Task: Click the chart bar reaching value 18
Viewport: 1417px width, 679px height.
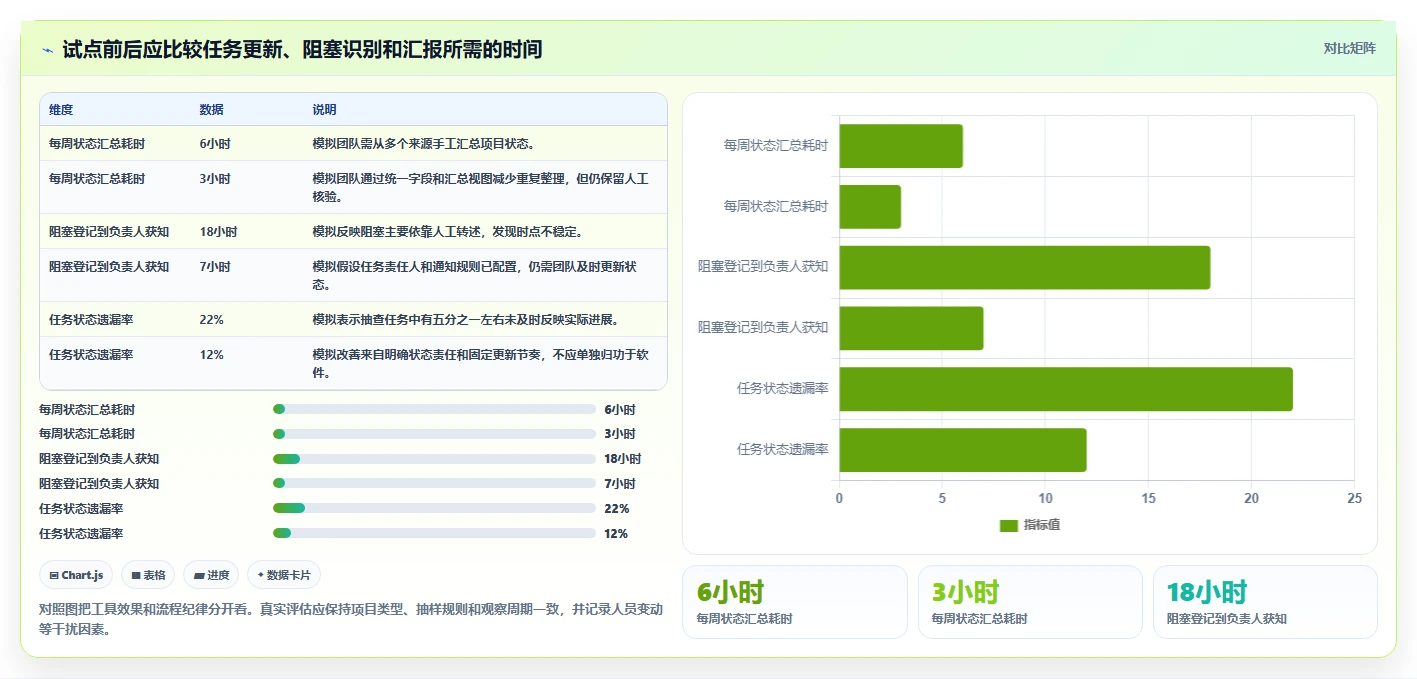Action: point(1025,267)
